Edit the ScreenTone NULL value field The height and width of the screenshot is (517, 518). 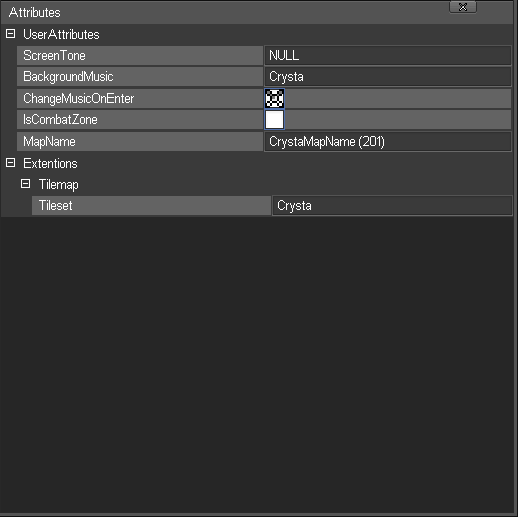388,55
